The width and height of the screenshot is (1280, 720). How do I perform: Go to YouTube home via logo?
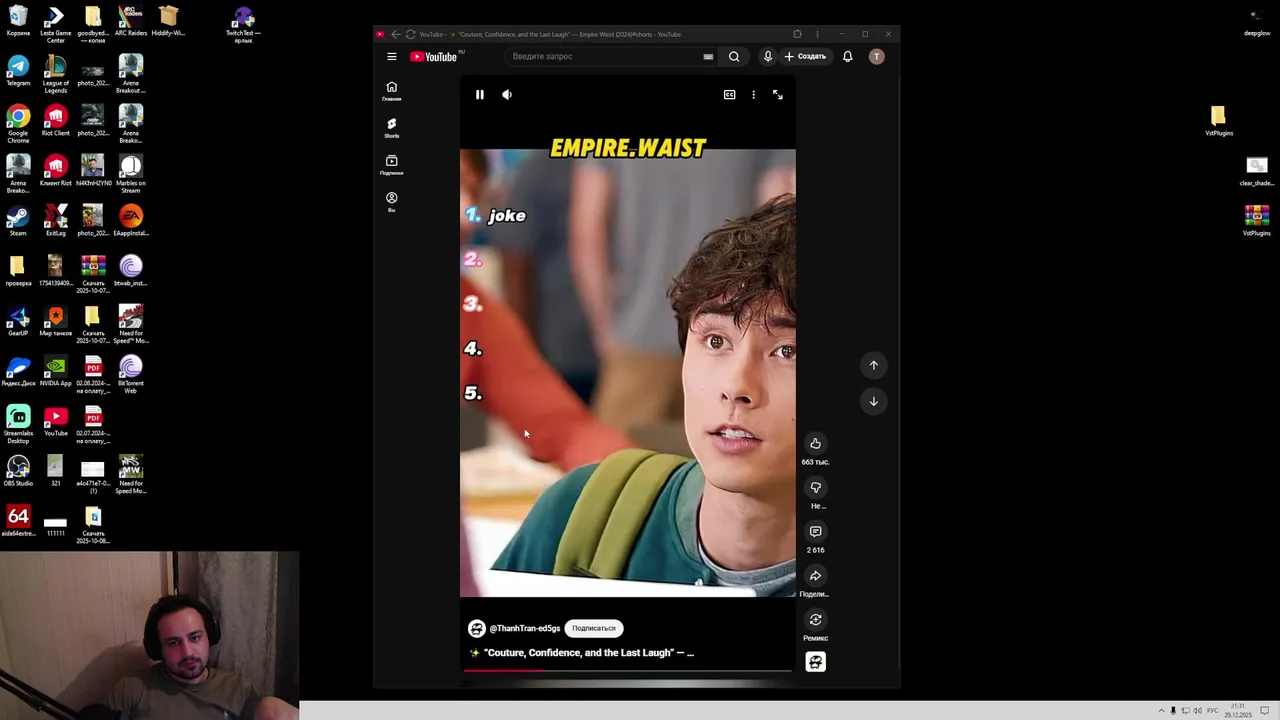(x=434, y=57)
